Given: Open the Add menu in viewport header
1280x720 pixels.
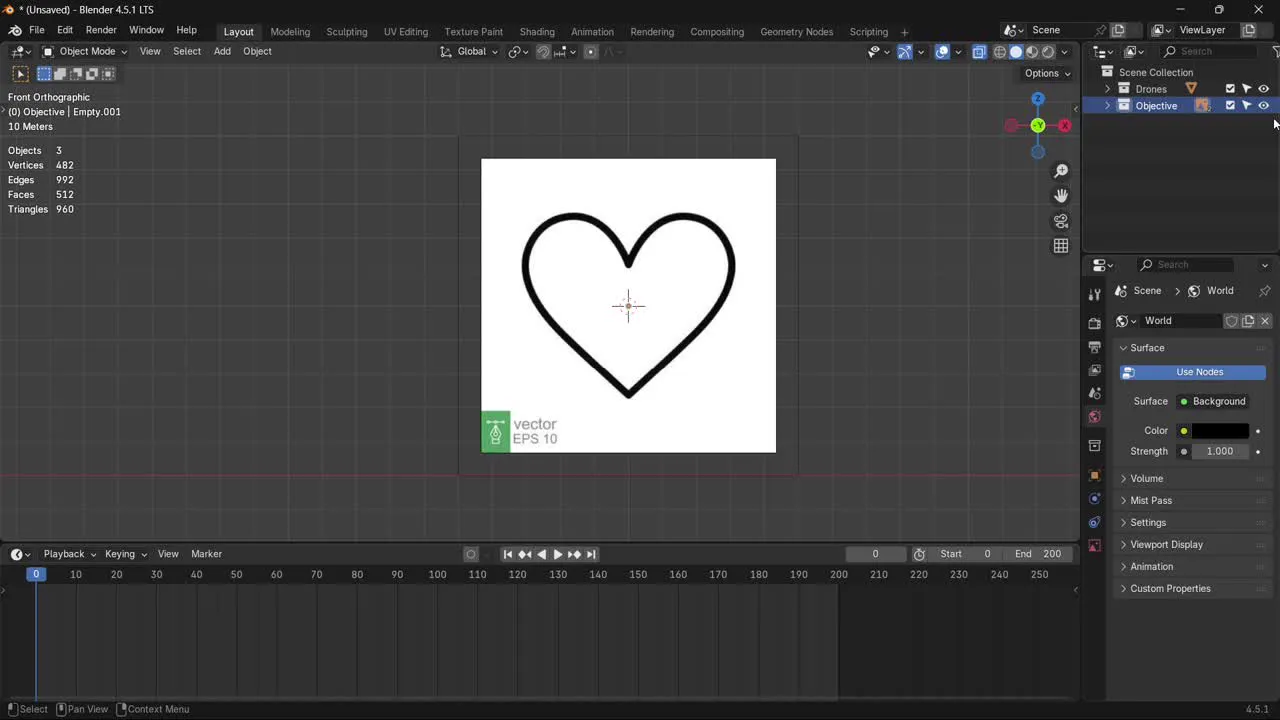Looking at the screenshot, I should coord(222,52).
